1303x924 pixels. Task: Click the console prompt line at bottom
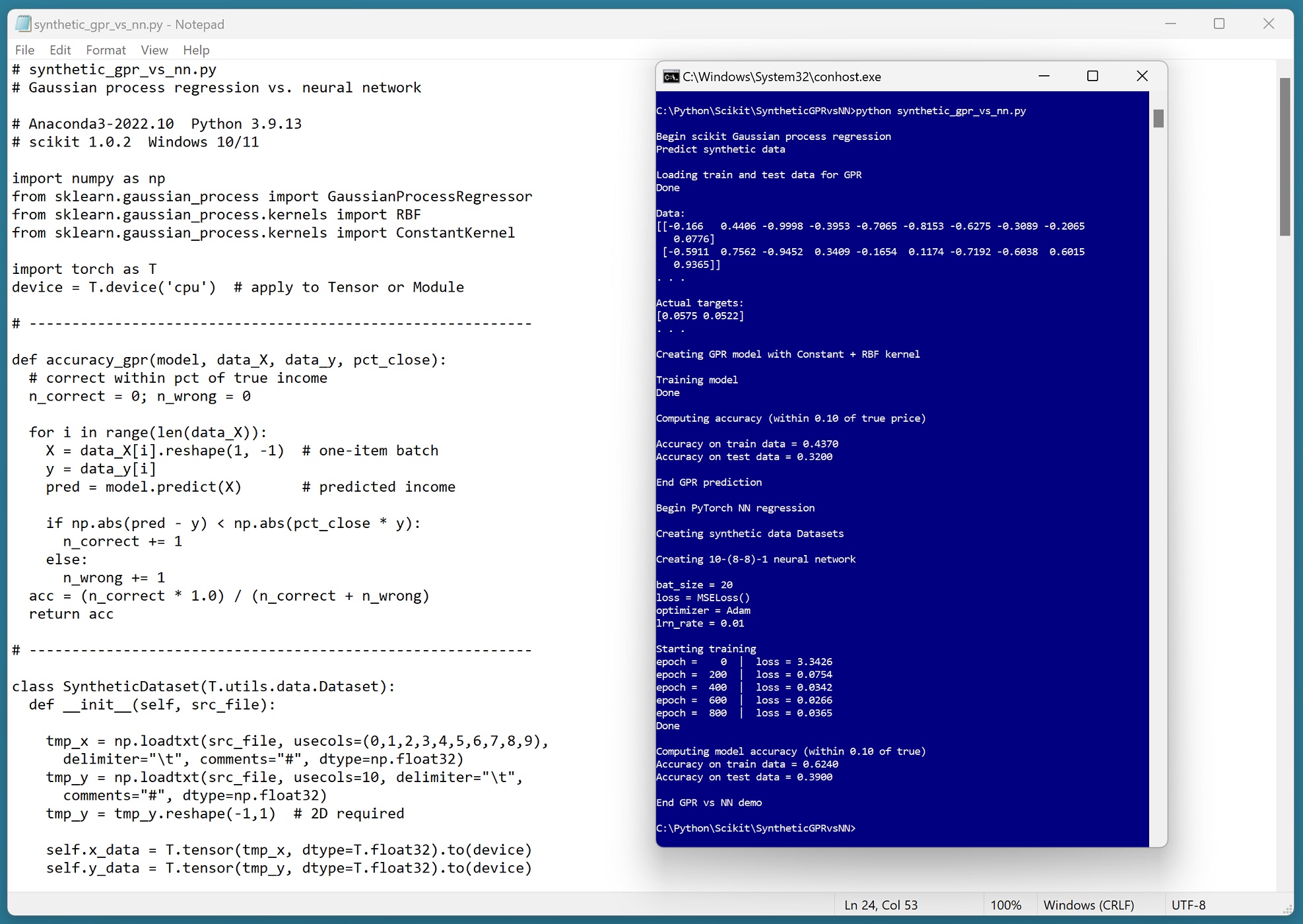pyautogui.click(x=755, y=828)
